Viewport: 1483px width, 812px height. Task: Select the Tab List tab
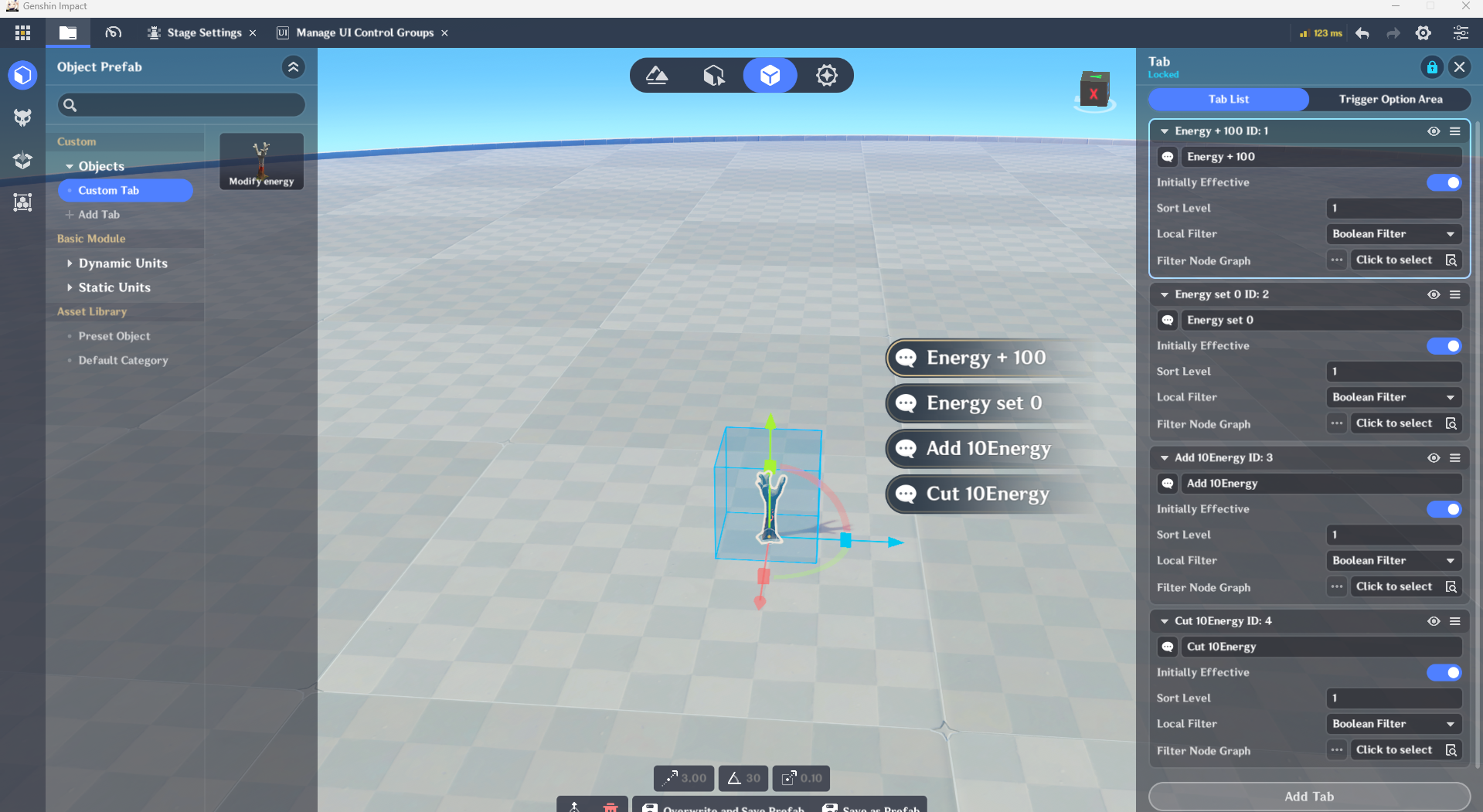coord(1229,99)
